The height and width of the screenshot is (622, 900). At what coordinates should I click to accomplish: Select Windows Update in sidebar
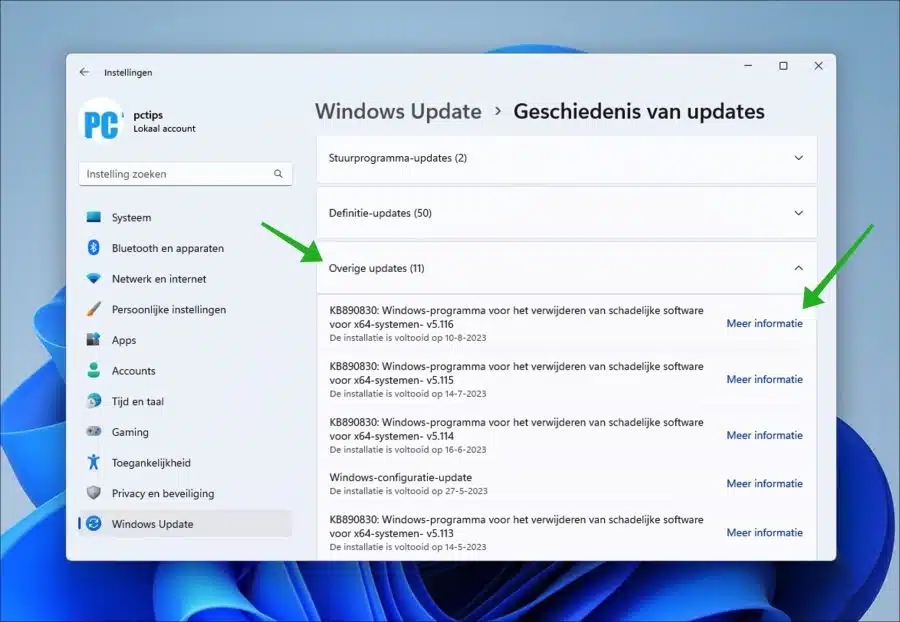(185, 524)
